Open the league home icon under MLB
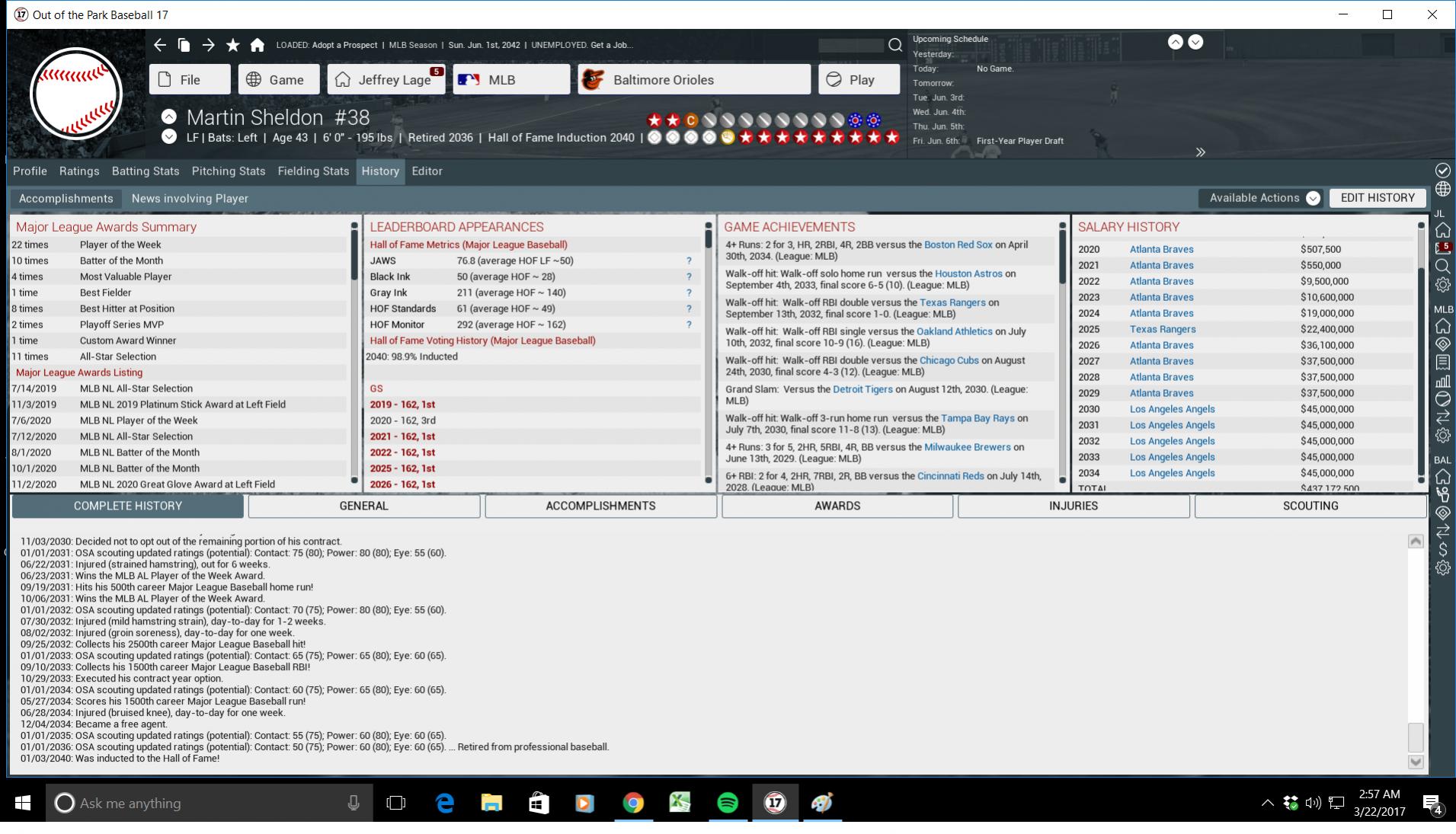Viewport: 1456px width, 834px height. (1442, 326)
